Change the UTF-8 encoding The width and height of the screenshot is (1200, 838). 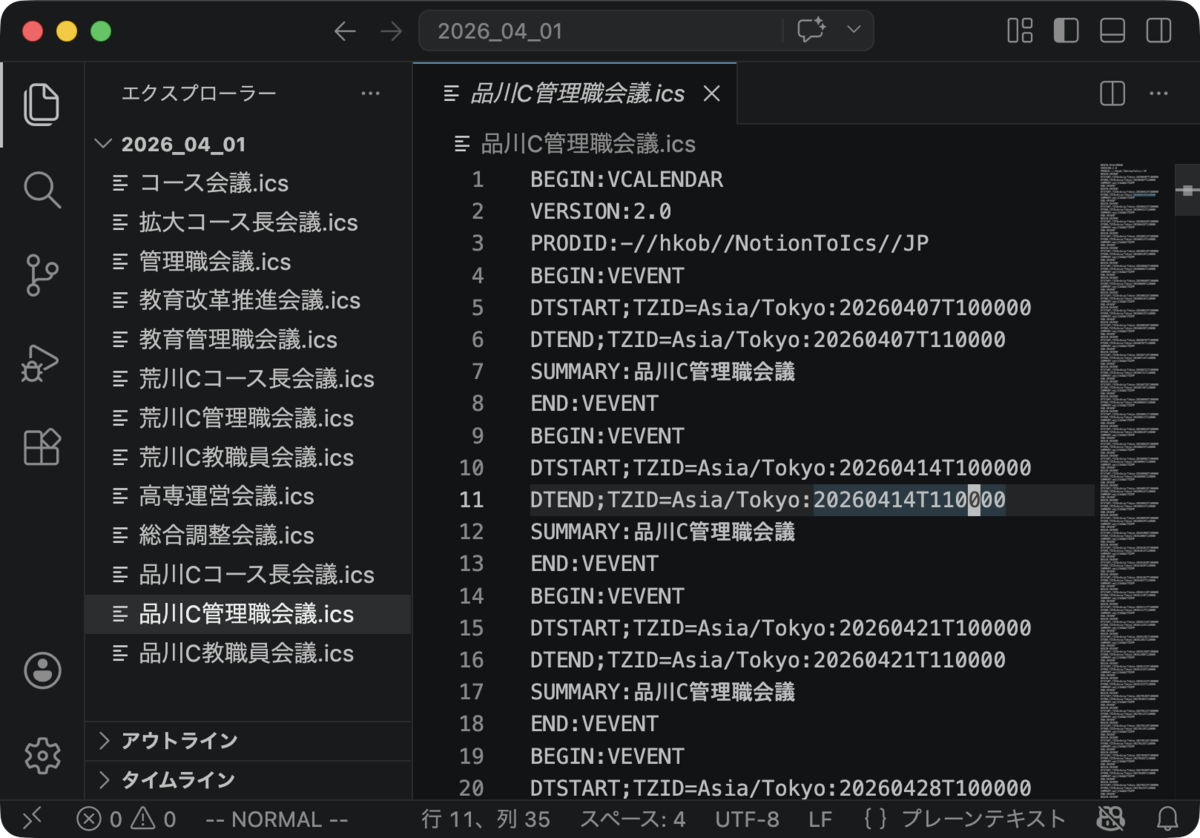coord(747,819)
